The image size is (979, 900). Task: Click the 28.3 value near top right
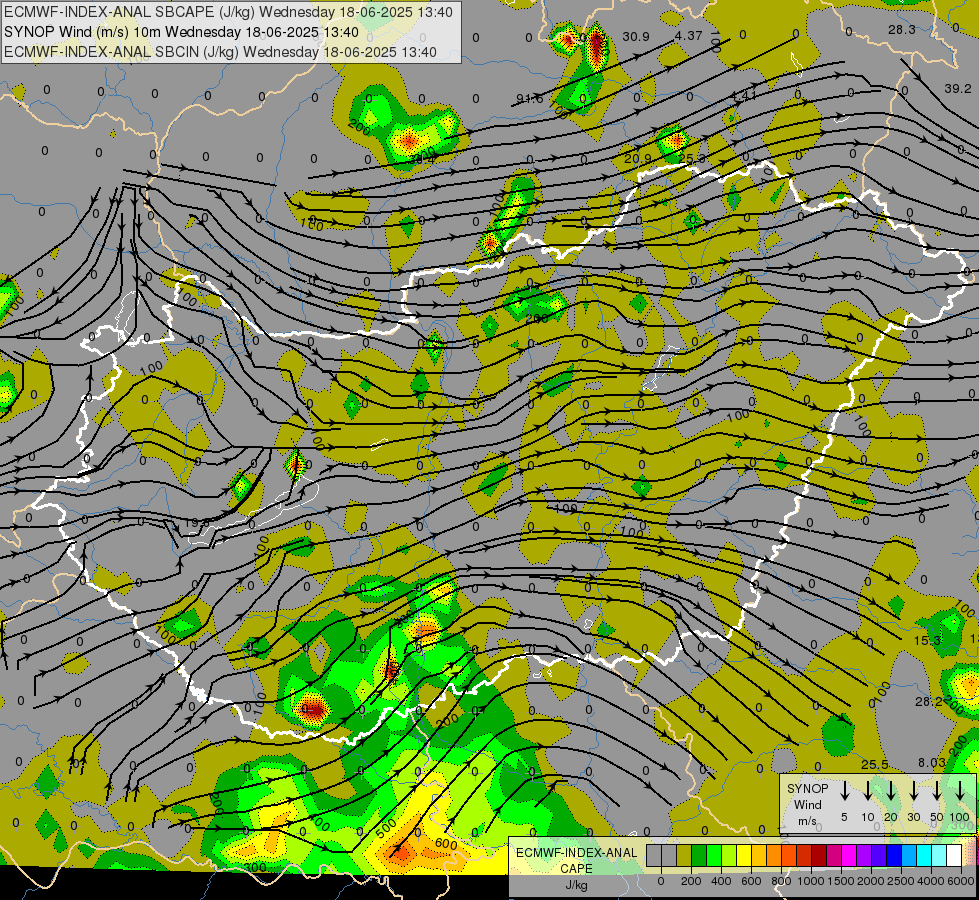(902, 29)
